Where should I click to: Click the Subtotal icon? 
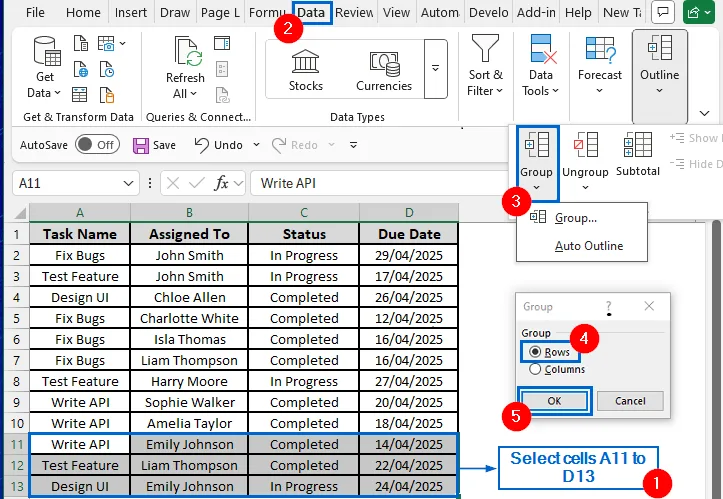[x=638, y=144]
